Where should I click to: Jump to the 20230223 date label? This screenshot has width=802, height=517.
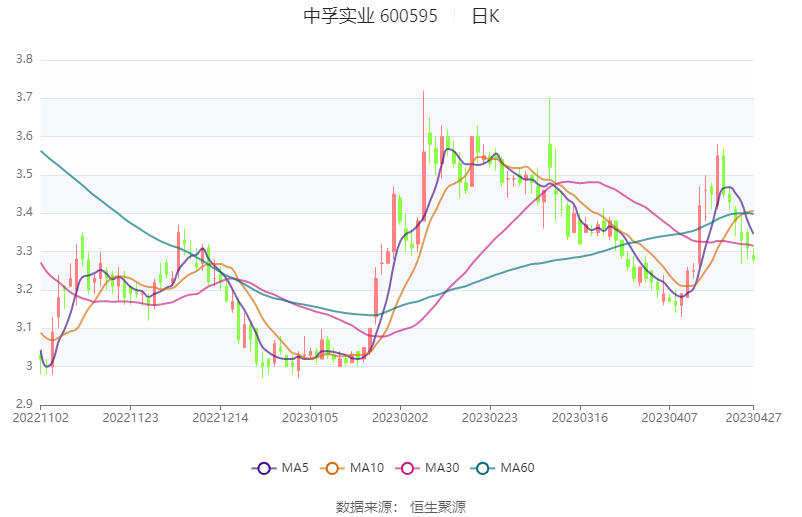coord(489,416)
